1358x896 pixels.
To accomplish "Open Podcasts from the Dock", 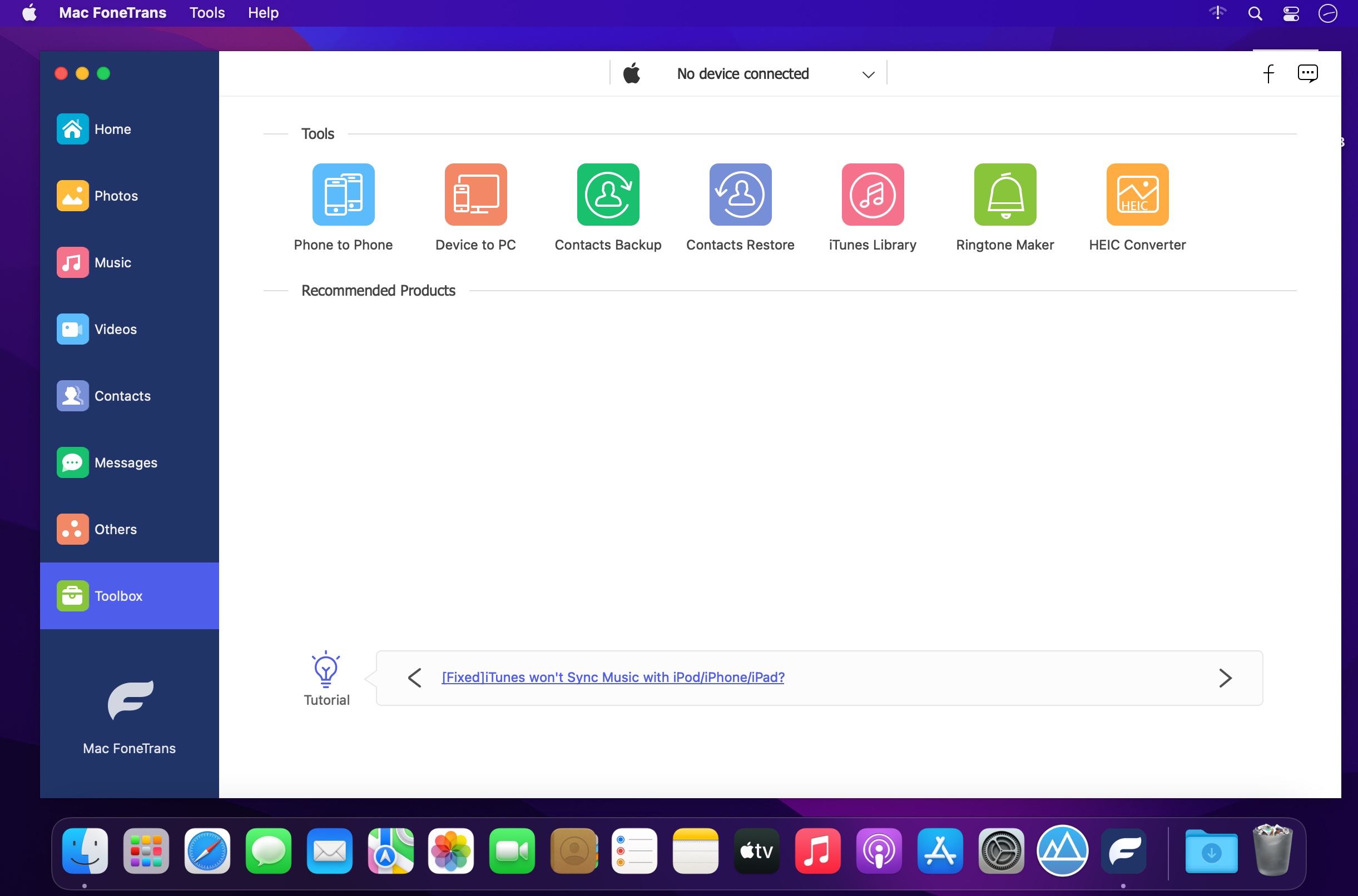I will (x=879, y=851).
